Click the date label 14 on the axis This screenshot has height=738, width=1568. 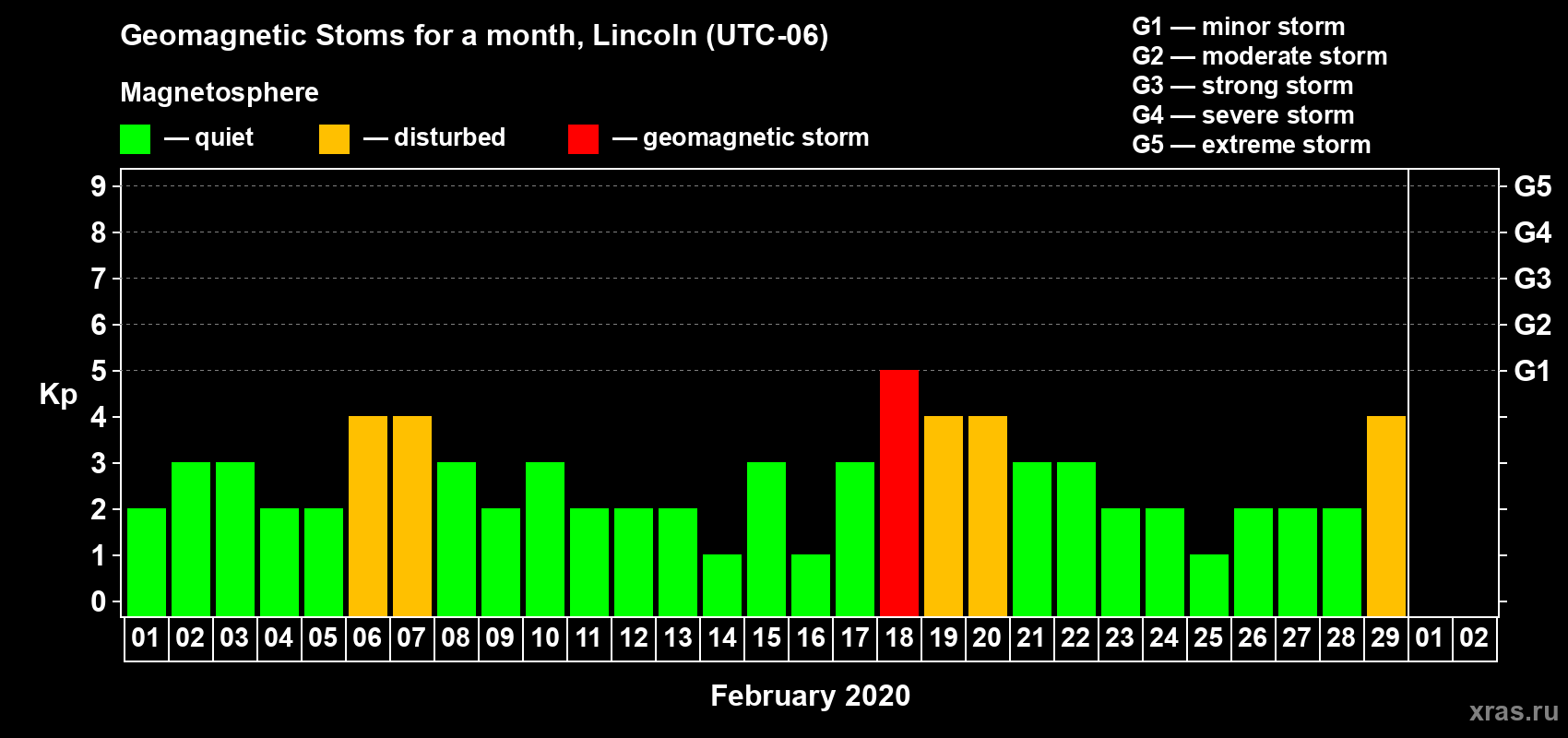(x=722, y=637)
